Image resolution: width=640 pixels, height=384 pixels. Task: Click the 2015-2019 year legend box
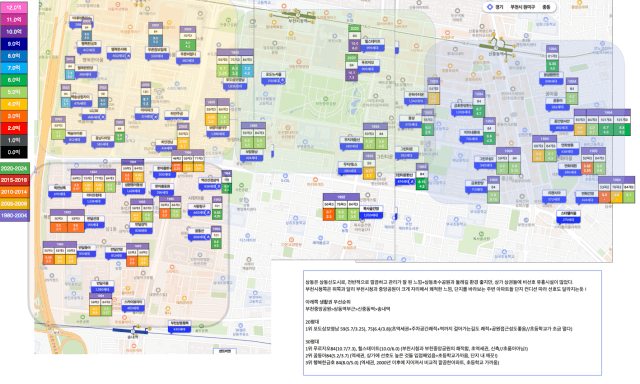coord(14,180)
